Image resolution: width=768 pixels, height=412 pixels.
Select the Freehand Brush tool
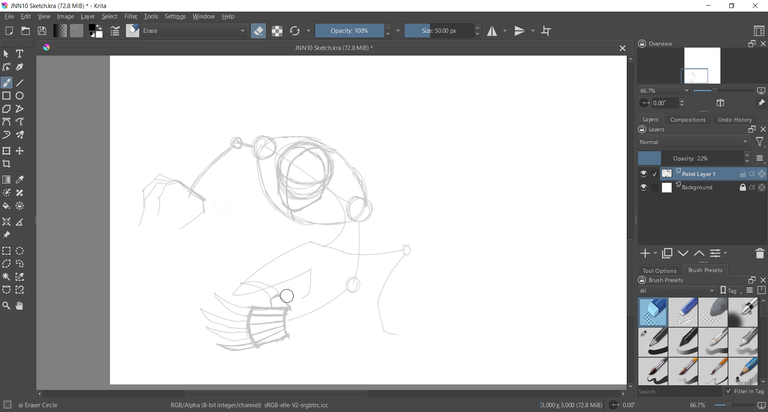[x=6, y=83]
